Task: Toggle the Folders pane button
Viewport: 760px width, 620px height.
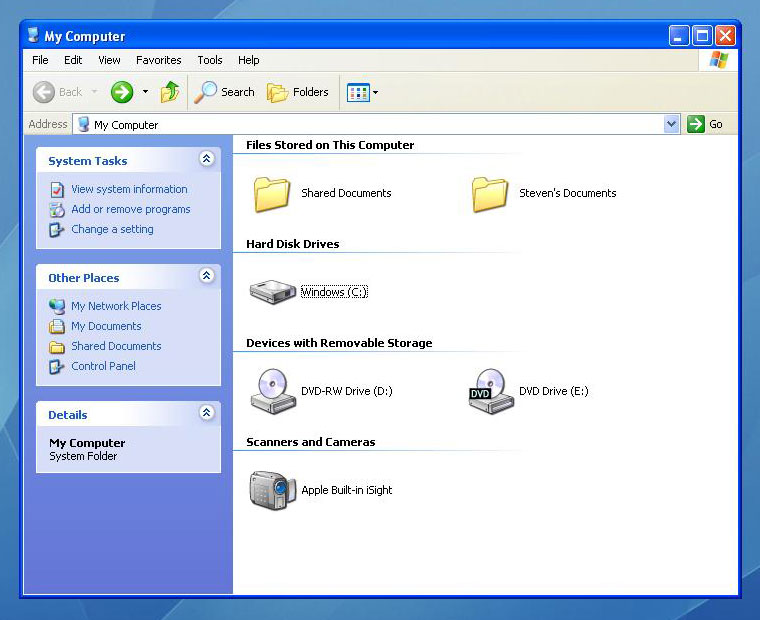Action: [x=298, y=92]
